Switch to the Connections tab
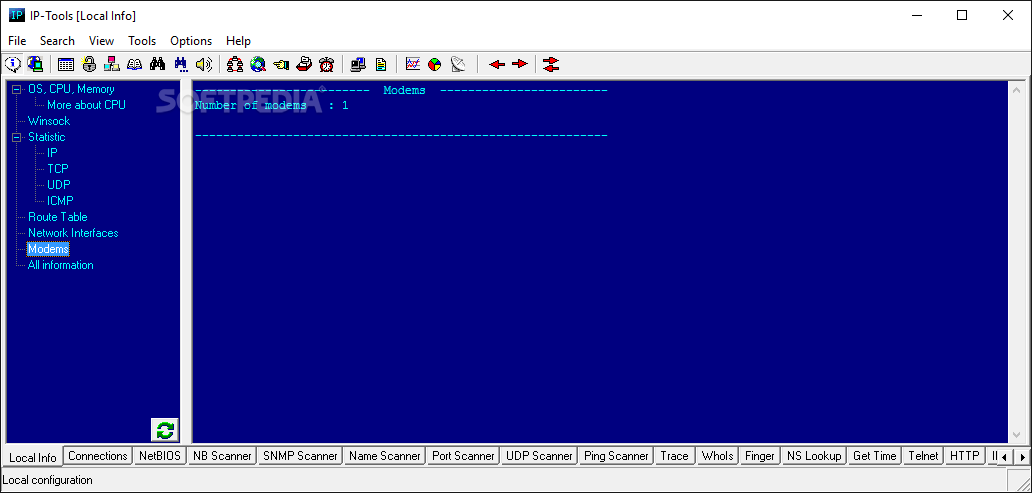This screenshot has height=493, width=1032. click(x=97, y=455)
